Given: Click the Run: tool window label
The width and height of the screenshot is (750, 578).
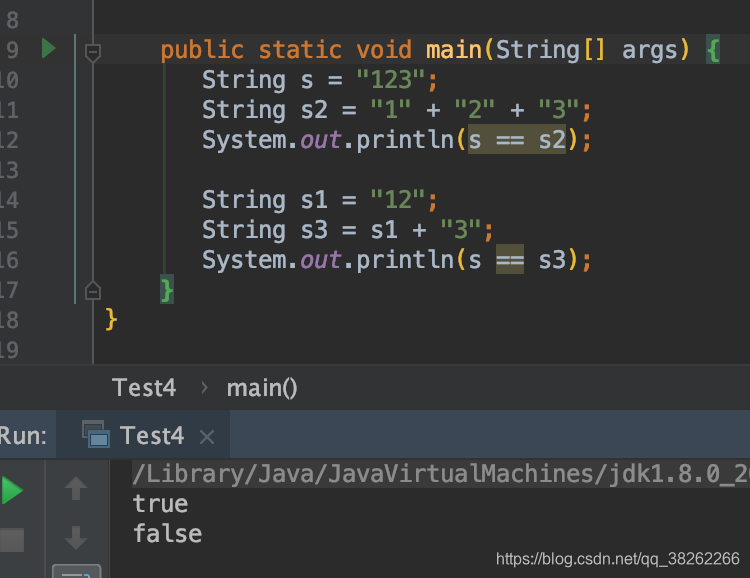Looking at the screenshot, I should tap(23, 436).
